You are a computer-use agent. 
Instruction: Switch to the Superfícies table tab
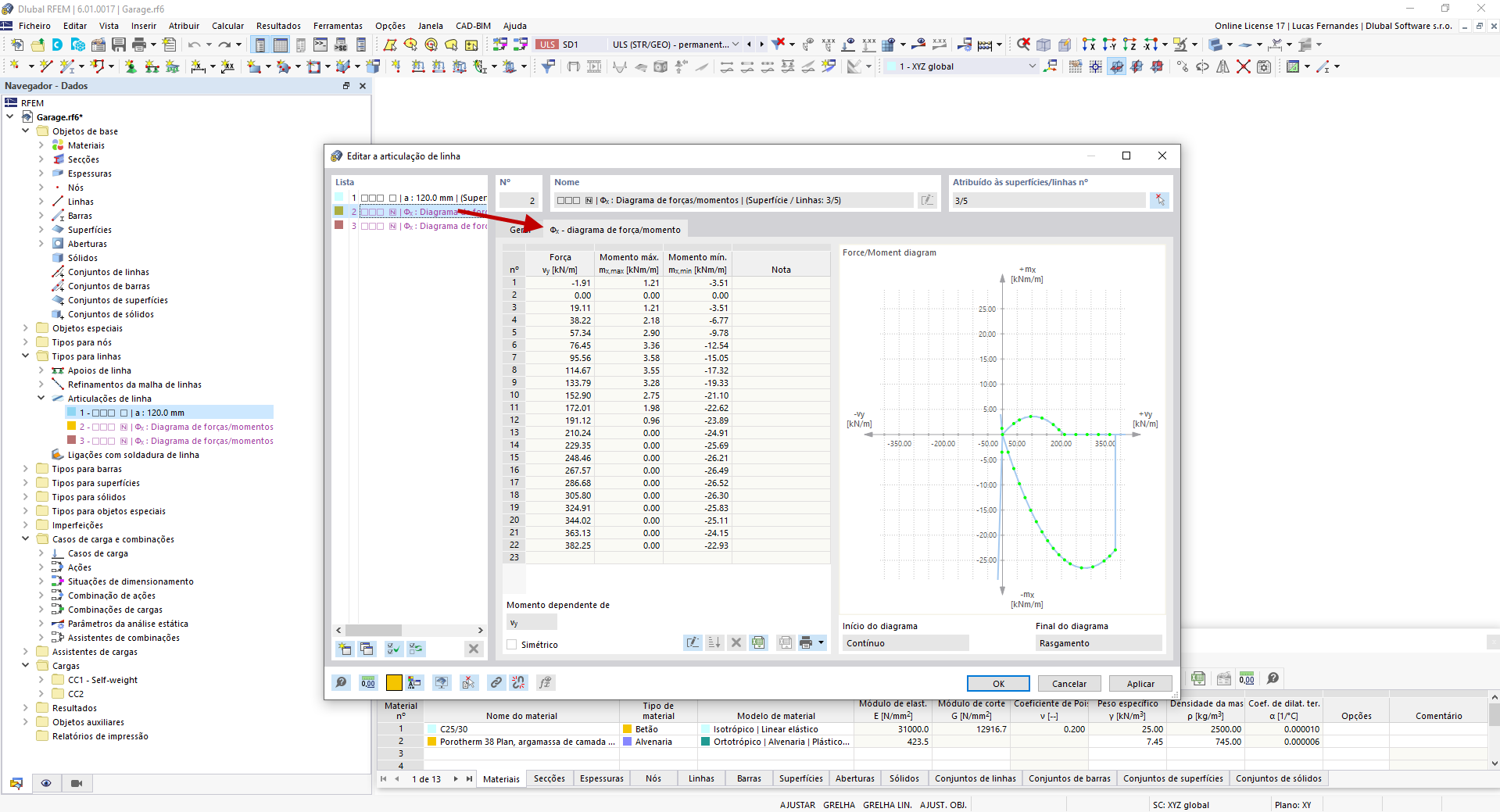[x=800, y=779]
